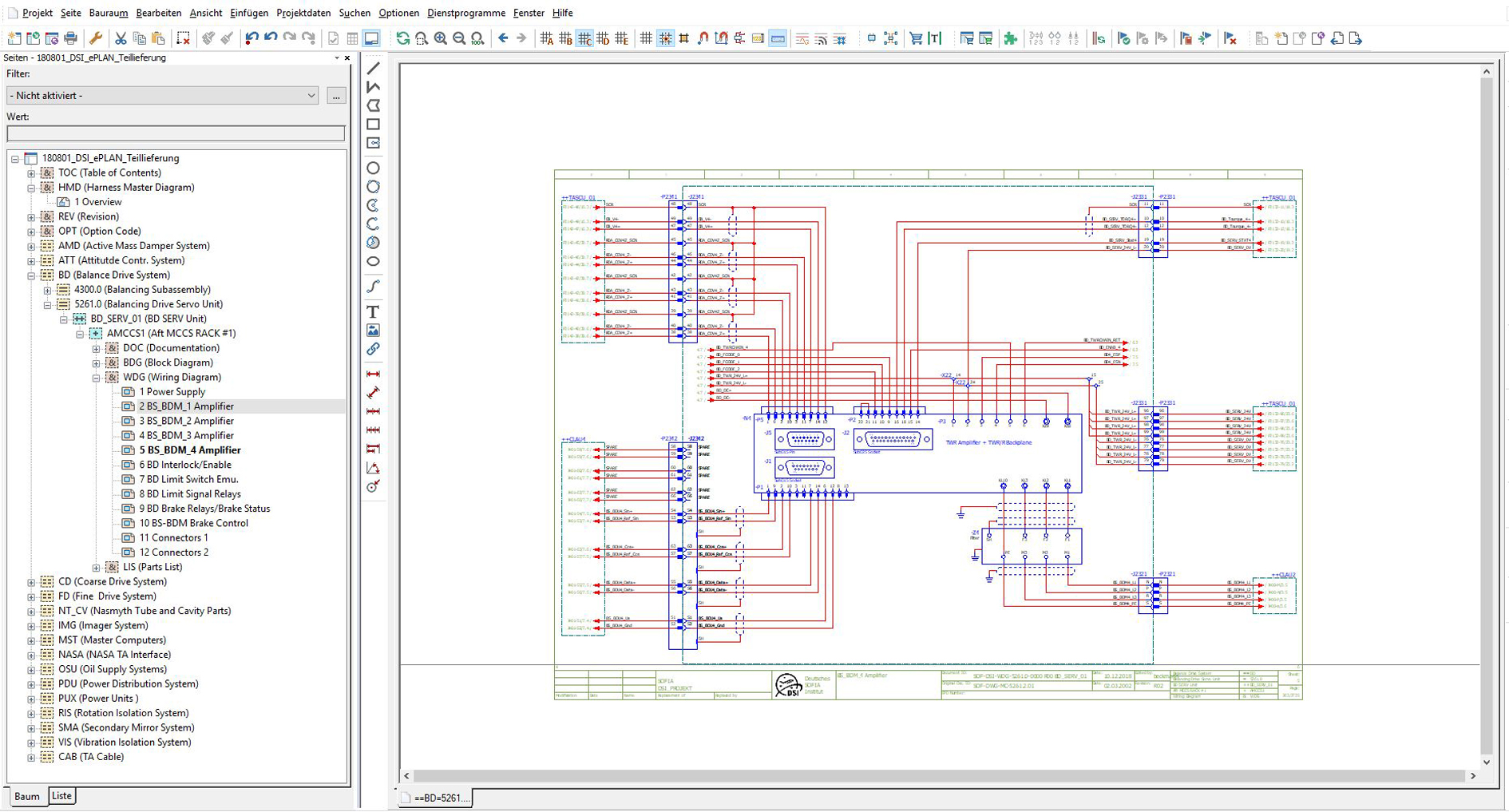Viewport: 1509px width, 812px height.
Task: Toggle the graphical preview window button
Action: pyautogui.click(x=371, y=38)
